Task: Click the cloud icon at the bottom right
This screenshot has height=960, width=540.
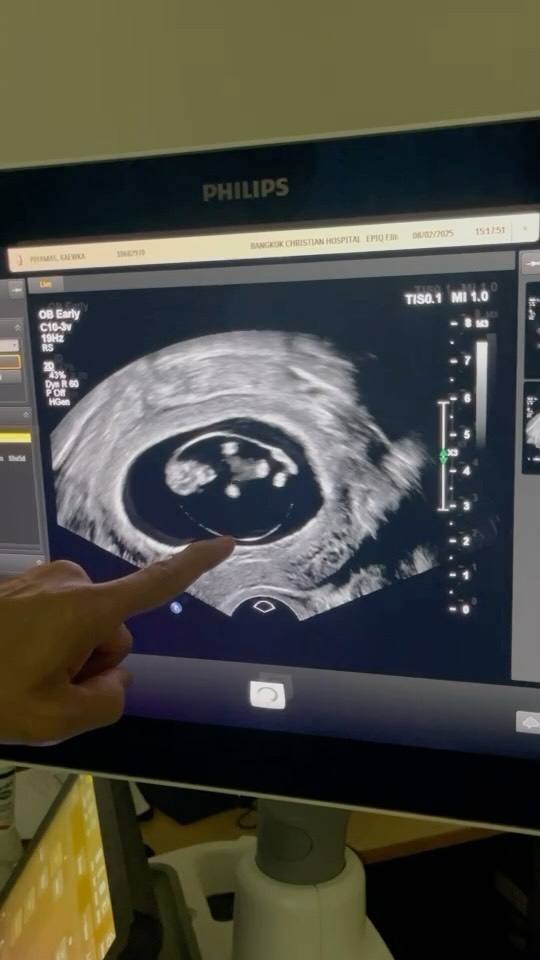Action: click(x=529, y=722)
